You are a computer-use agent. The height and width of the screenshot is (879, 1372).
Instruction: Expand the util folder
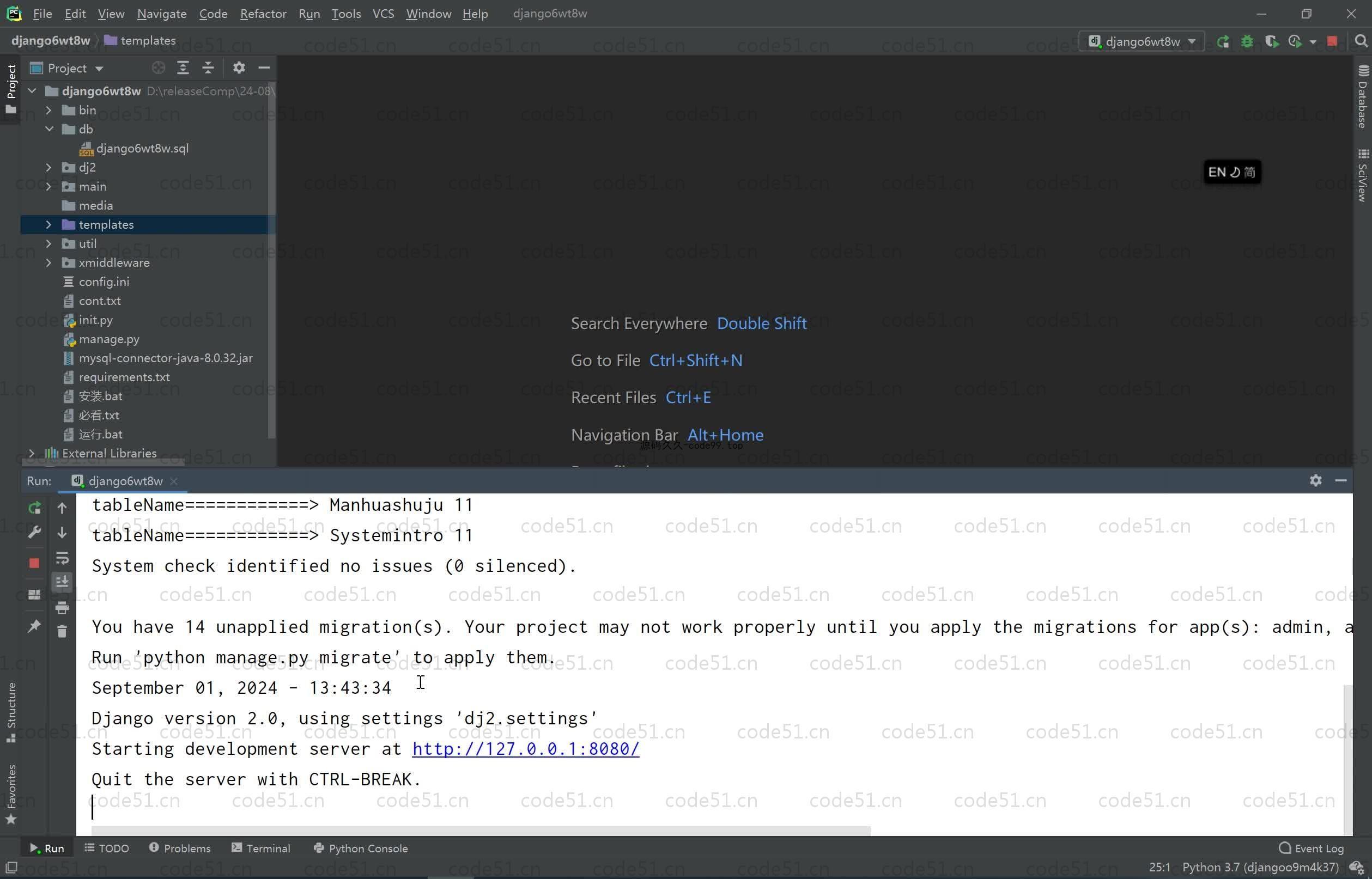pos(48,244)
